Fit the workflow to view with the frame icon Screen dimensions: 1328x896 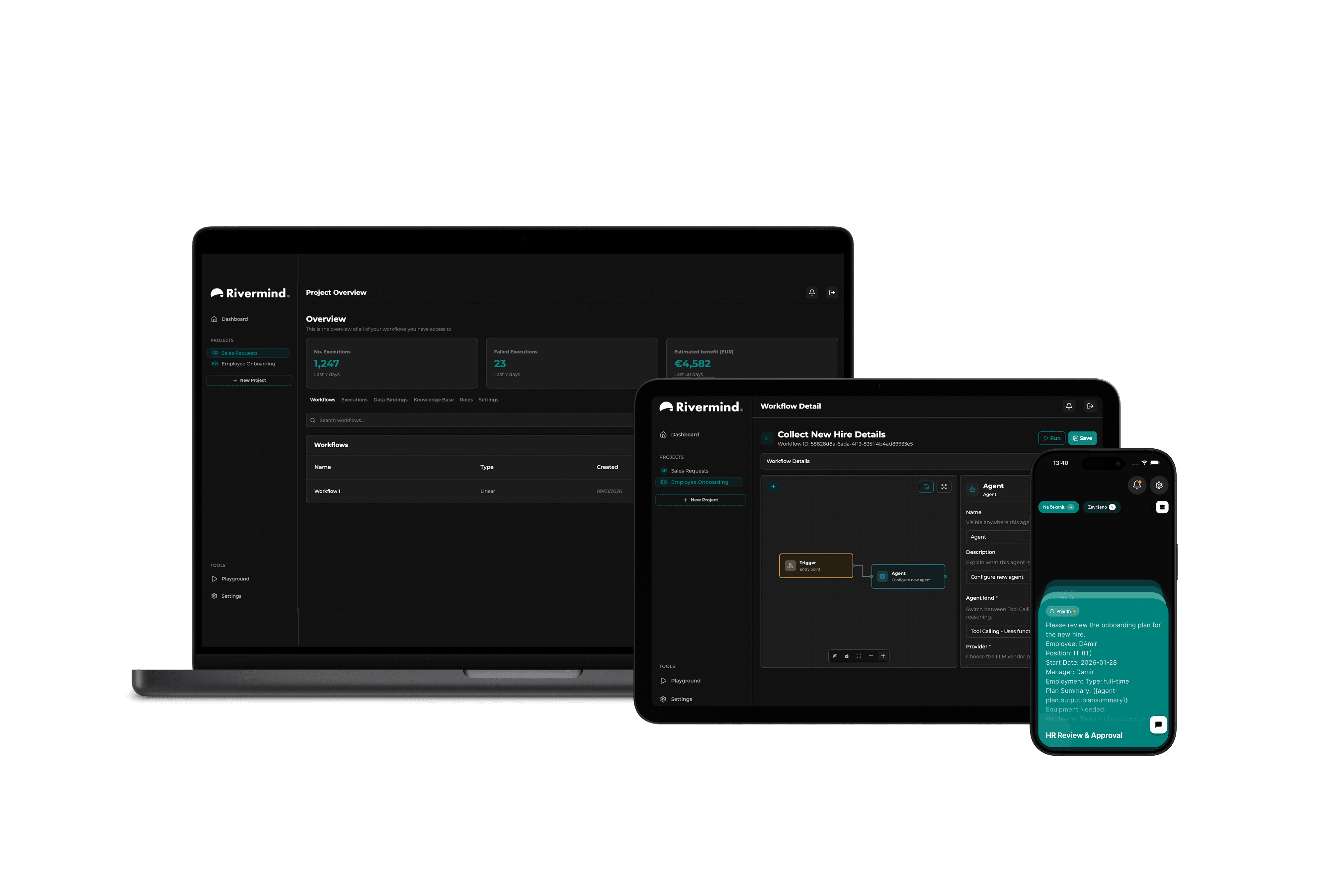click(858, 656)
